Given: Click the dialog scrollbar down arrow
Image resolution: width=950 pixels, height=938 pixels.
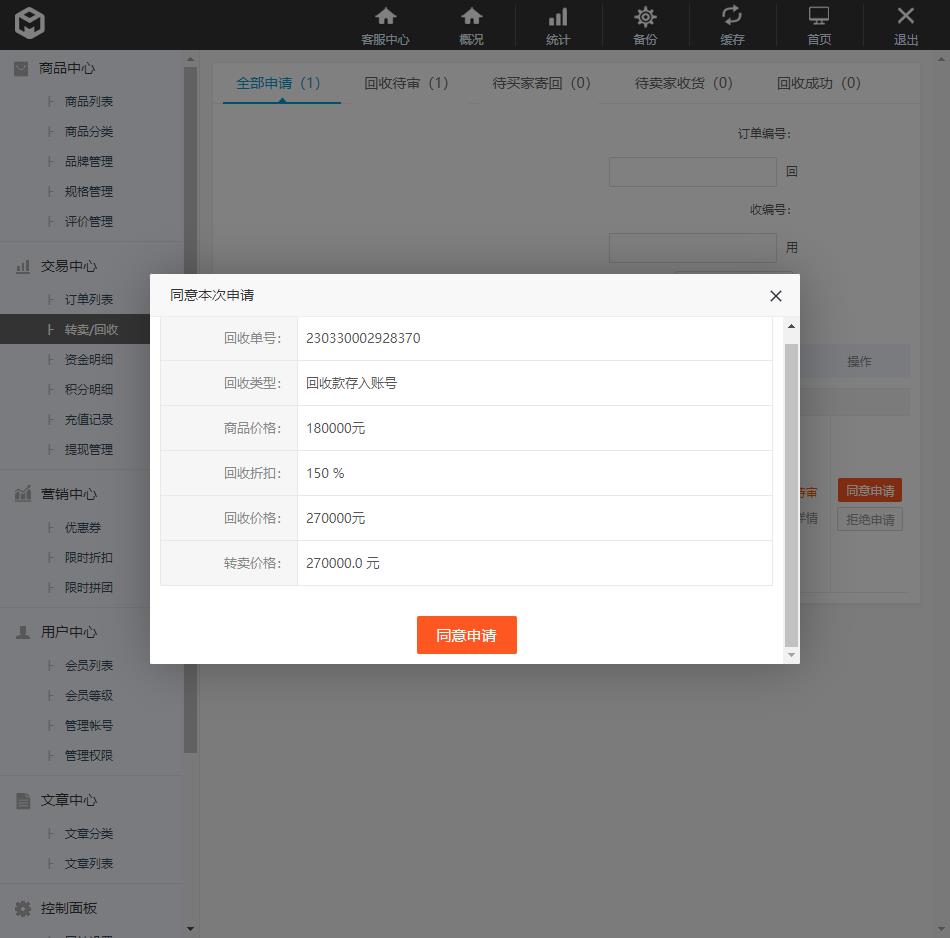Looking at the screenshot, I should (791, 655).
